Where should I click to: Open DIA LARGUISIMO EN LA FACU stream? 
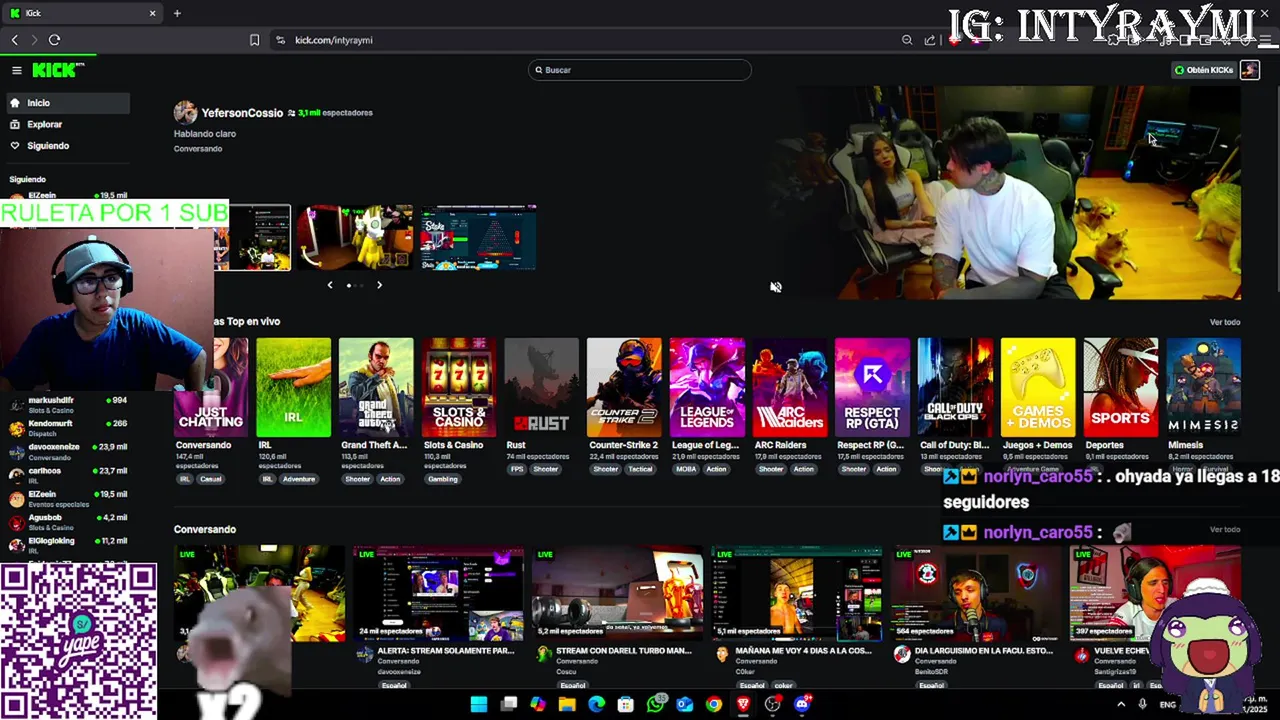tap(976, 594)
